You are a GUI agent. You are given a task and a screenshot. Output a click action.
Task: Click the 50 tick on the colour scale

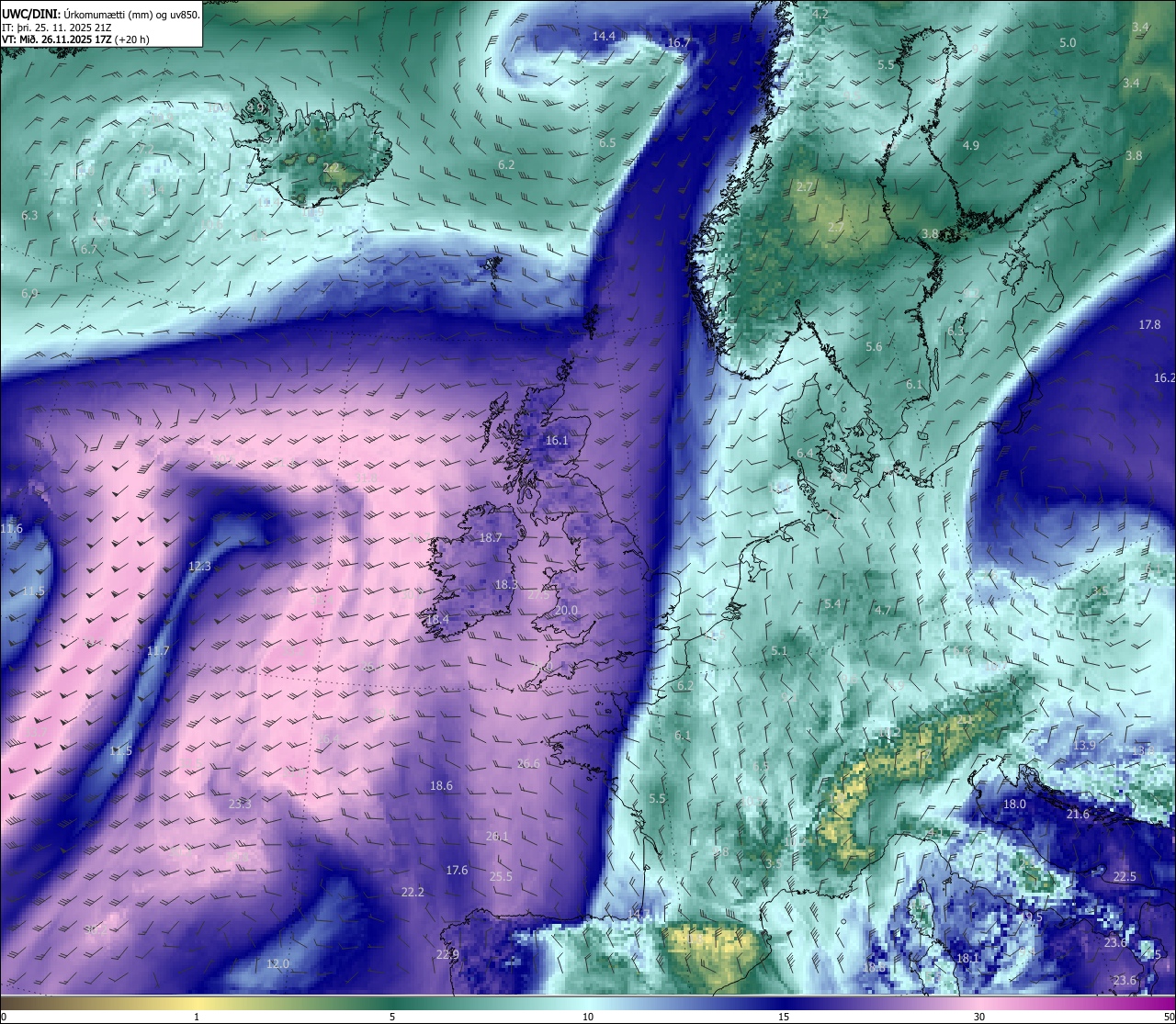tap(1170, 1017)
